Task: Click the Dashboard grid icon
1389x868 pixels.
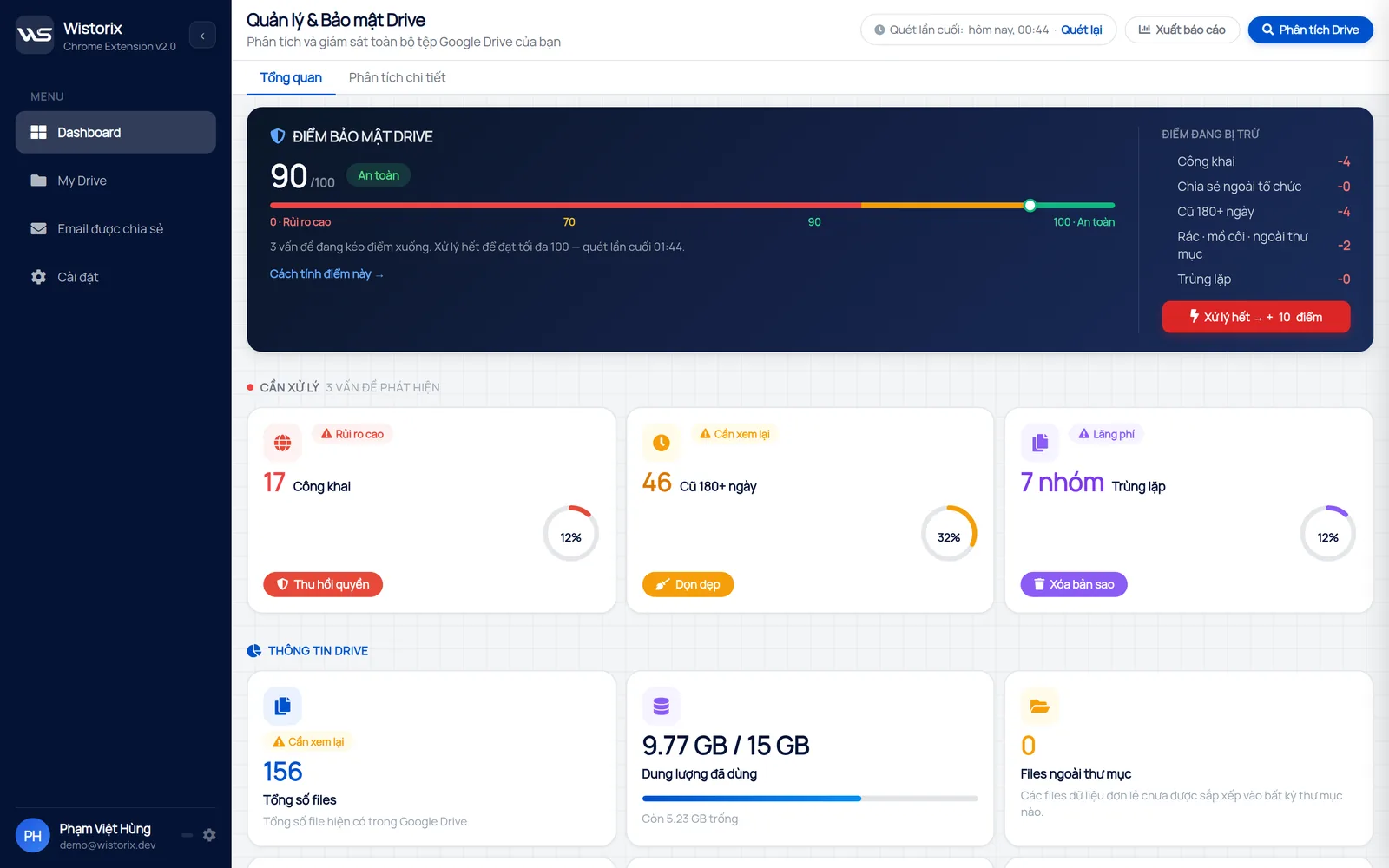Action: pos(38,132)
